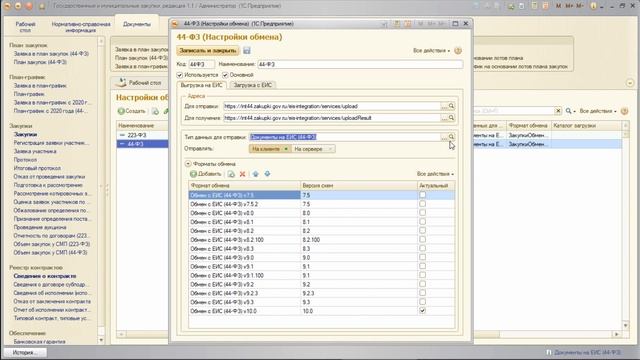Click the copy row icon in exchange formats toolbar

231,174
